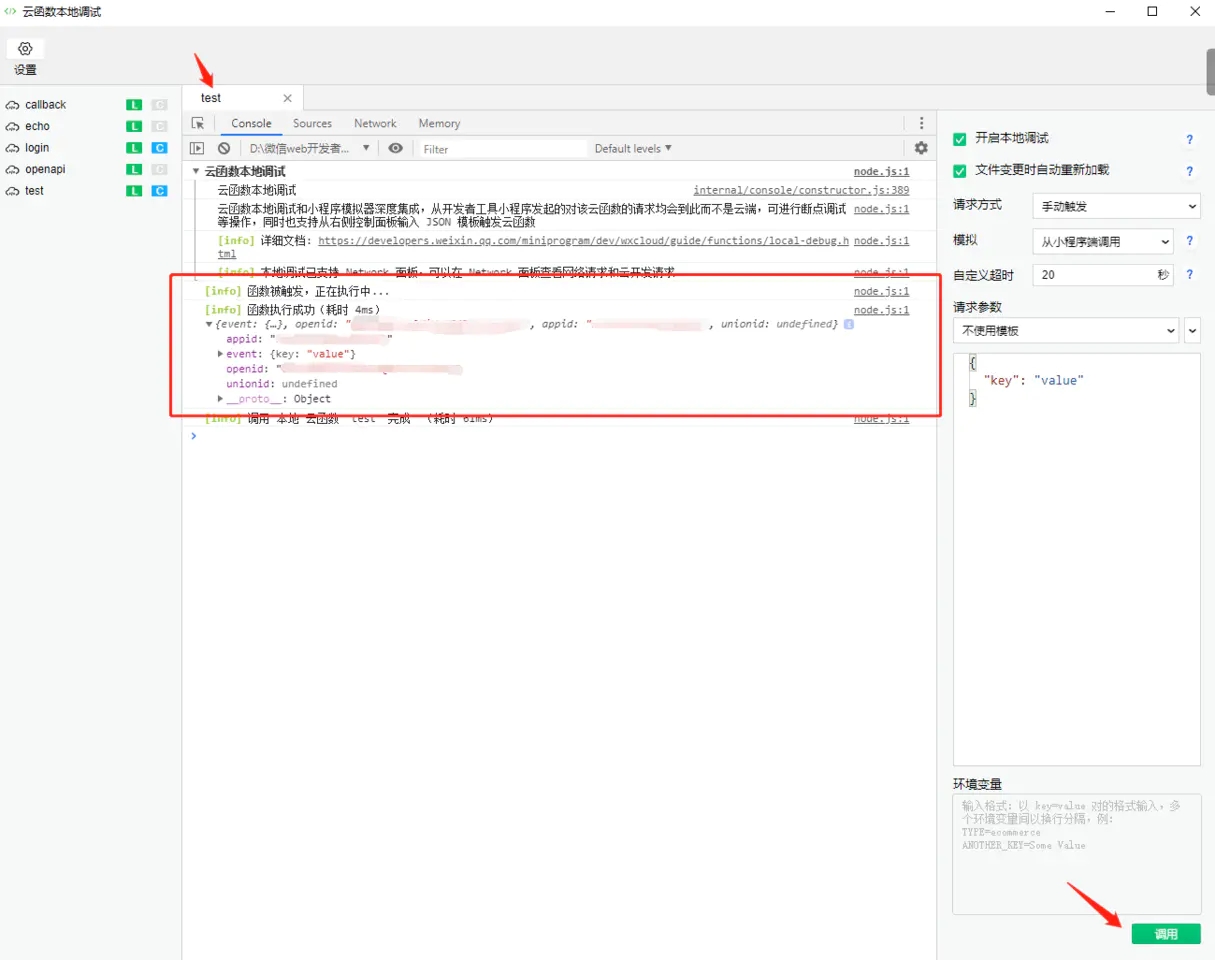The width and height of the screenshot is (1215, 960).
Task: Click the console Filter input field
Action: 503,148
